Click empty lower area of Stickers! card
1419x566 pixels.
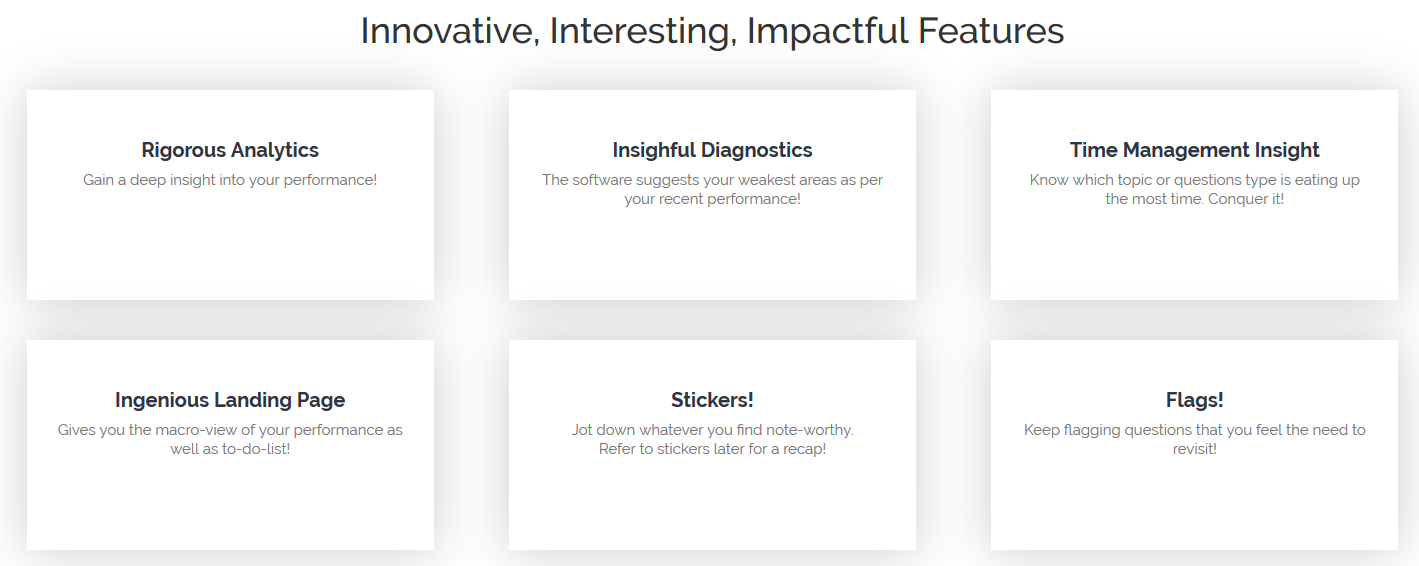pos(712,505)
